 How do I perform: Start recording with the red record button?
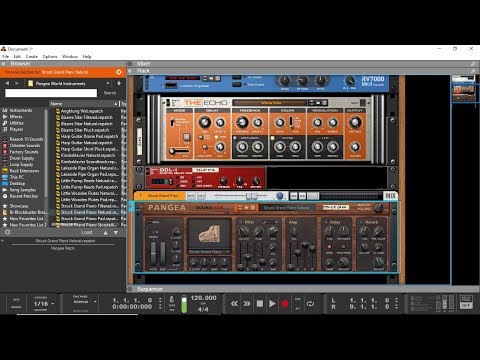(285, 303)
